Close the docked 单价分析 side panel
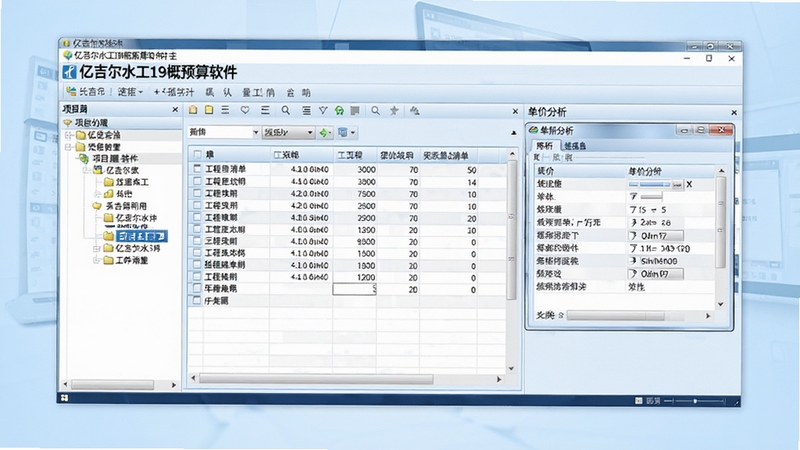This screenshot has height=450, width=800. coord(734,112)
